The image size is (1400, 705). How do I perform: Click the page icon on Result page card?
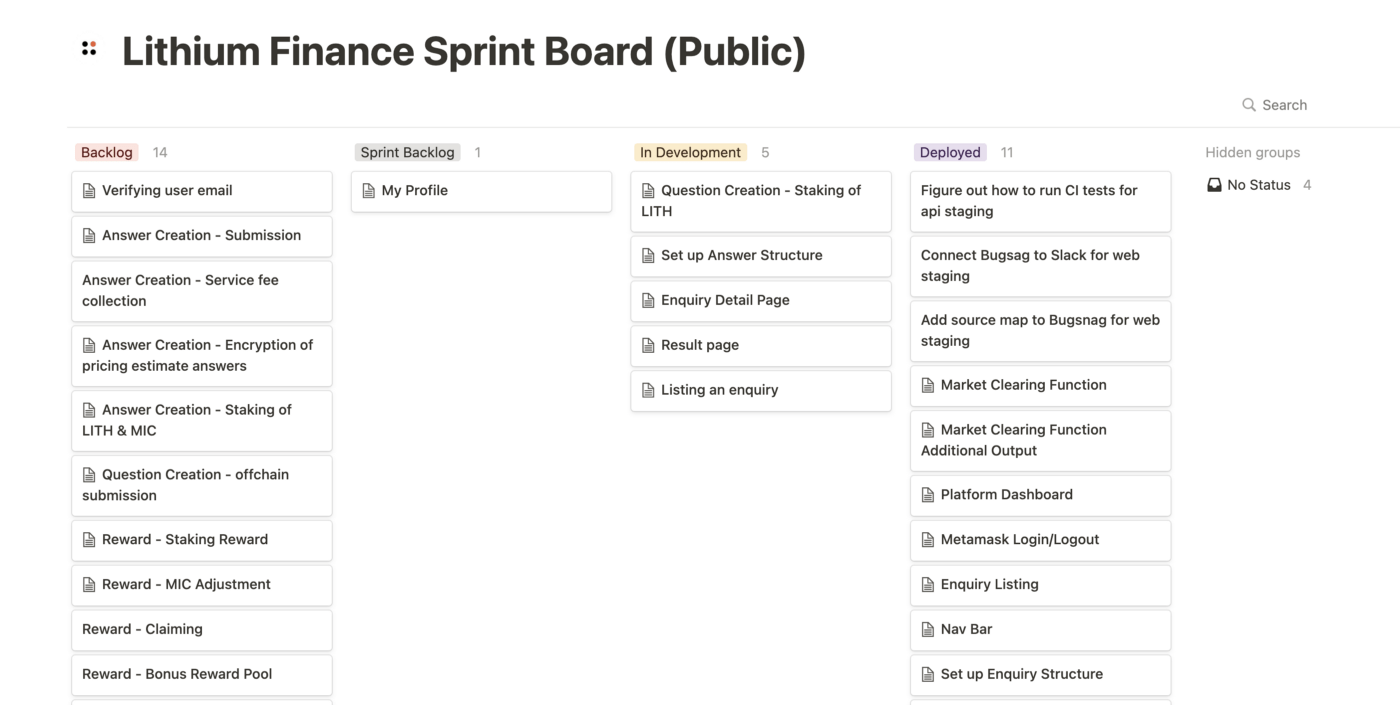click(648, 346)
